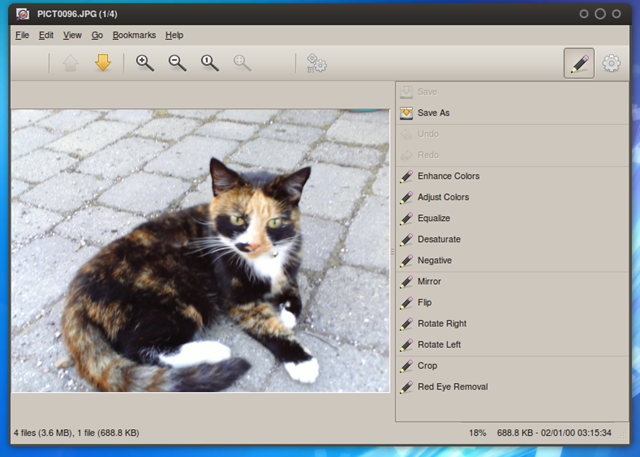640x457 pixels.
Task: Click the pencil icon beside Red Eye Removal
Action: click(406, 387)
